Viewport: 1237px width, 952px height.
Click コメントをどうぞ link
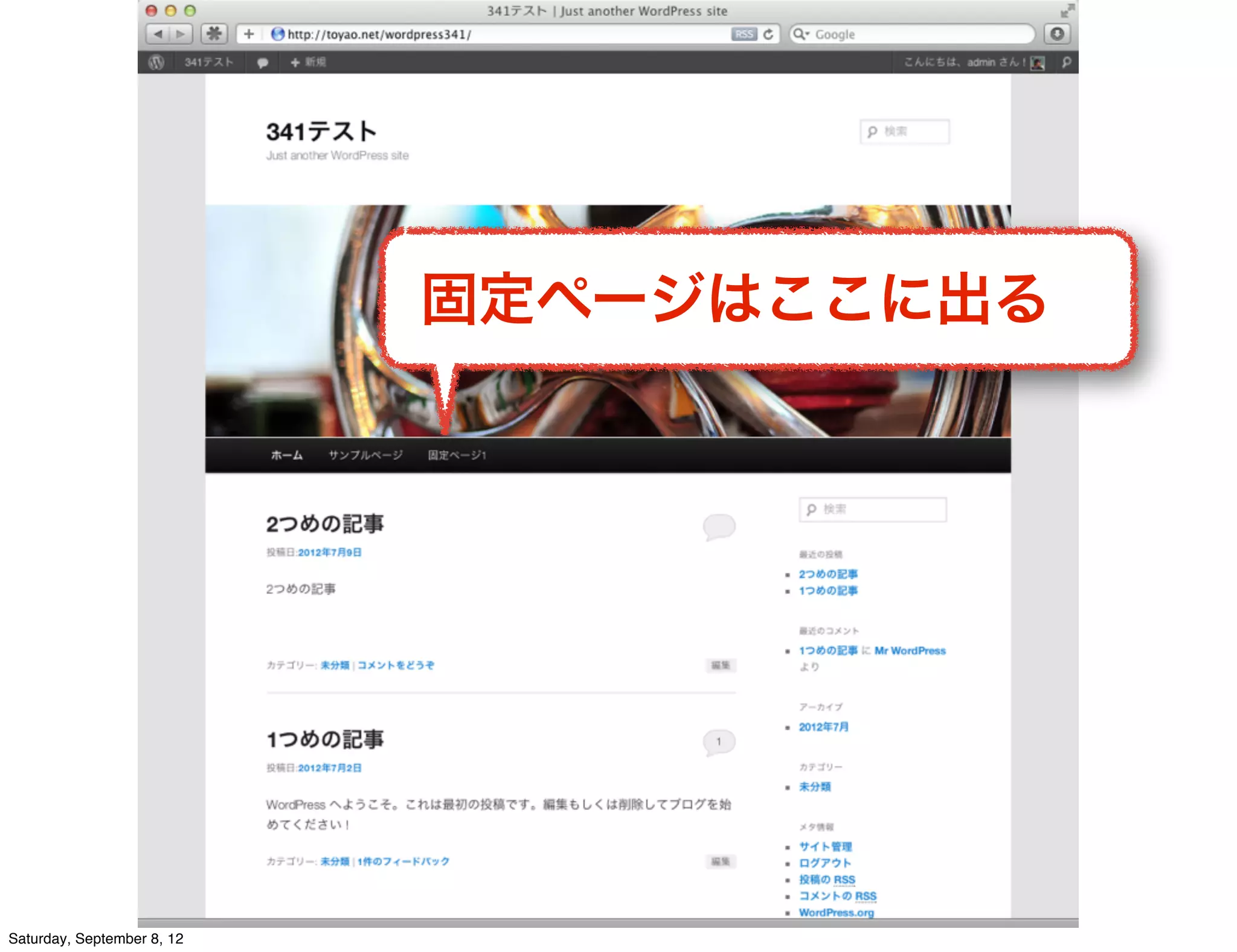(396, 665)
